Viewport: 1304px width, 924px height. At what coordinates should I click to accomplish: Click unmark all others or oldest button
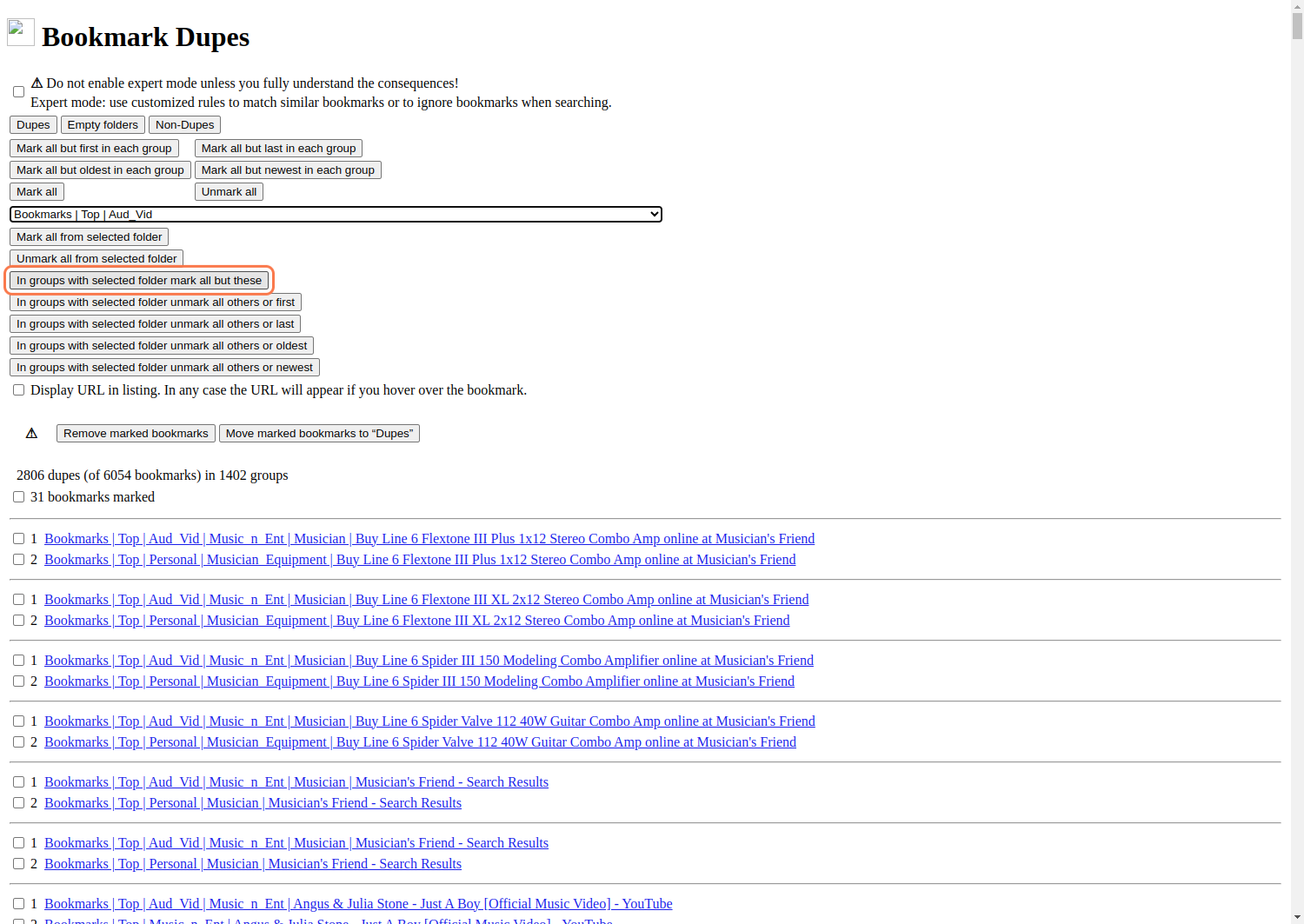pyautogui.click(x=162, y=346)
